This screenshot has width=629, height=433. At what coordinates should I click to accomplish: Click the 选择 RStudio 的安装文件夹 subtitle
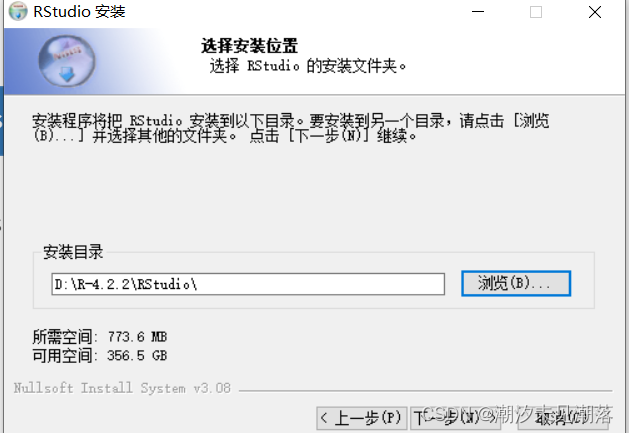pyautogui.click(x=308, y=66)
